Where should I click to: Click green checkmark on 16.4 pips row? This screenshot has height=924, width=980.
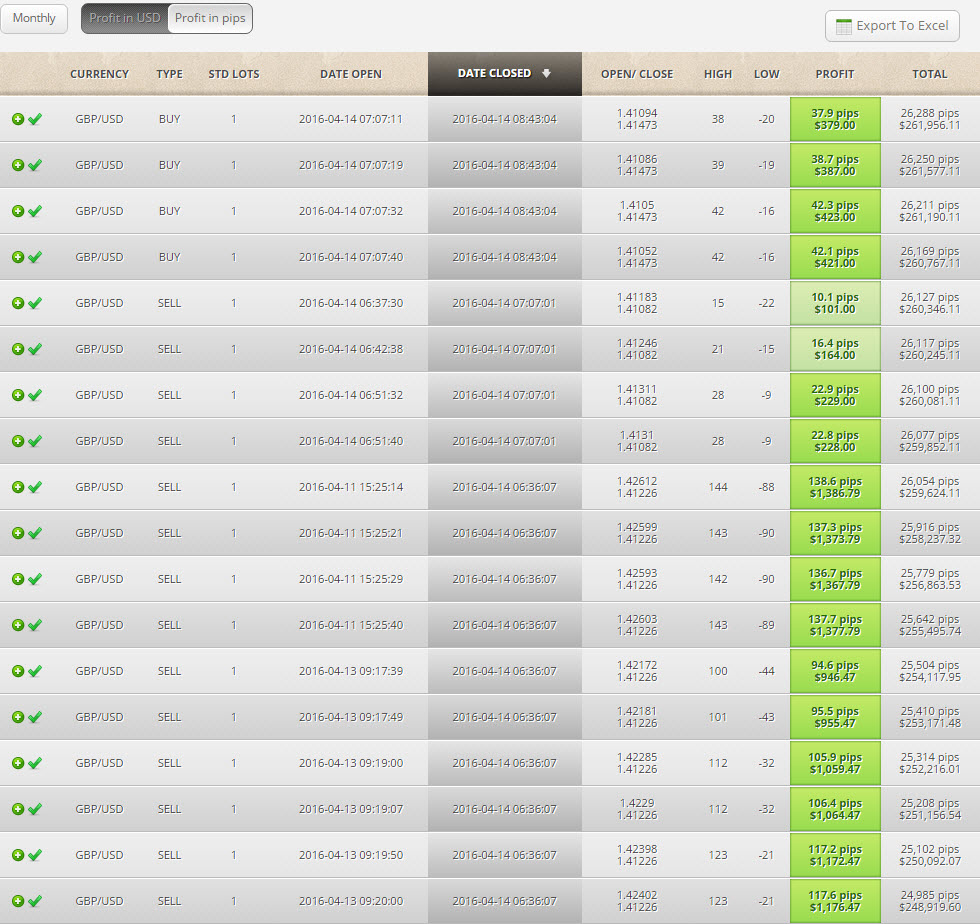click(x=35, y=349)
